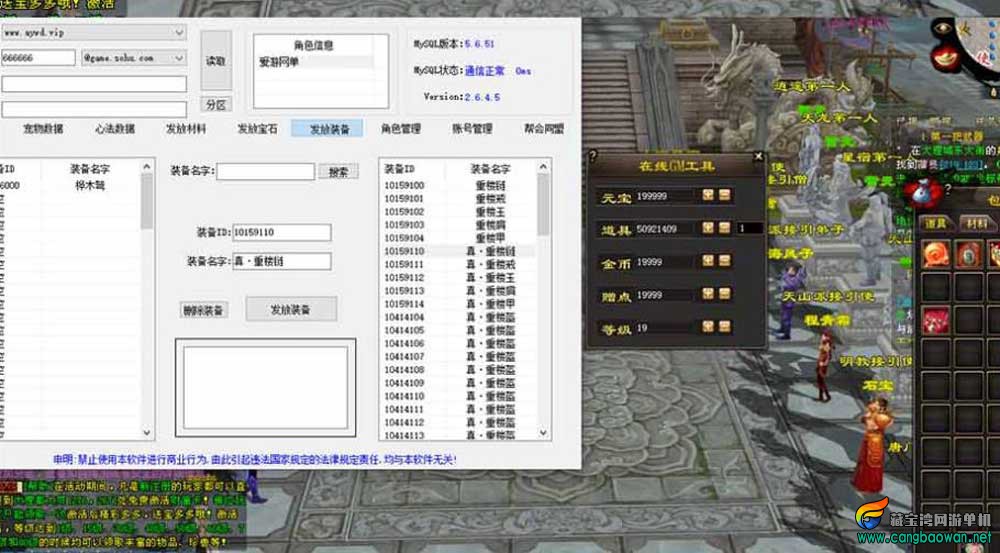Click the 等级 value field showing 19

(x=666, y=327)
